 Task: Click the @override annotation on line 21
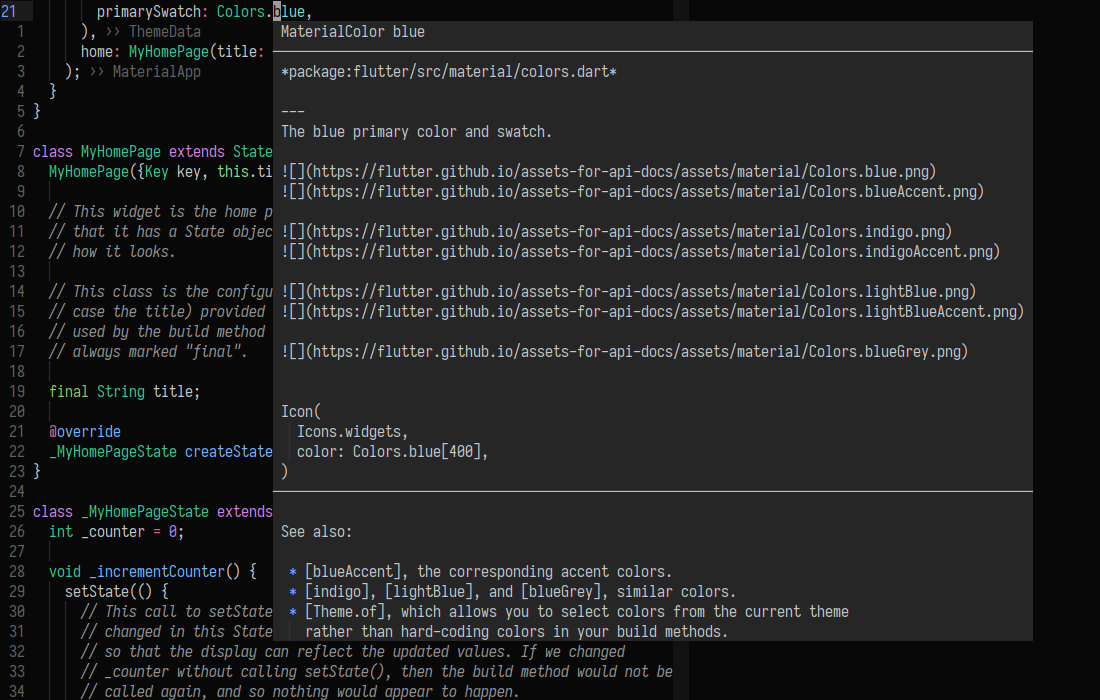point(85,431)
